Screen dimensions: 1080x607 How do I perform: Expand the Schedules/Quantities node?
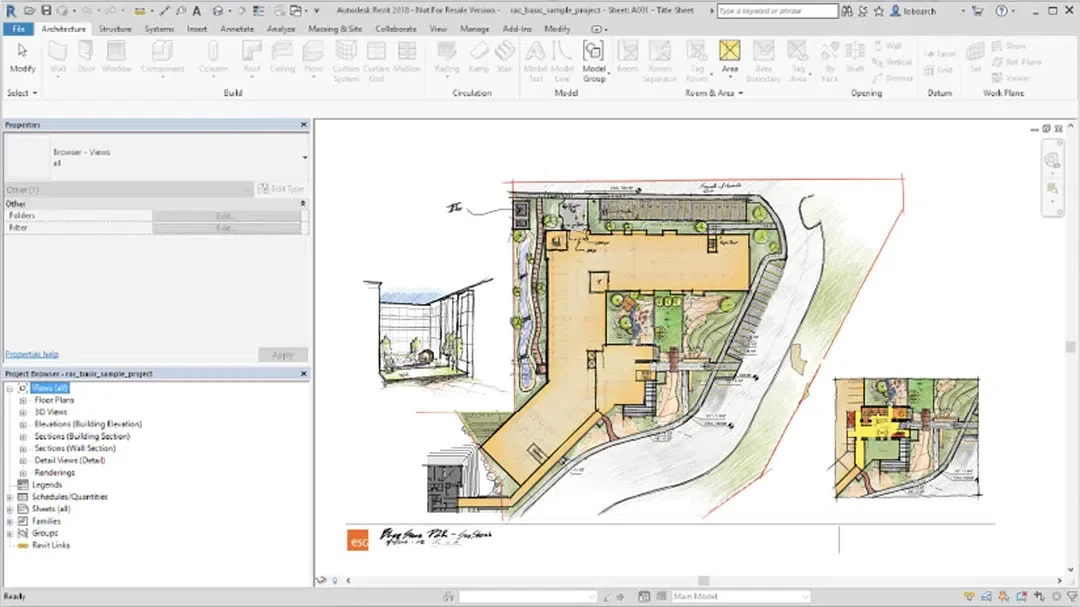point(10,497)
